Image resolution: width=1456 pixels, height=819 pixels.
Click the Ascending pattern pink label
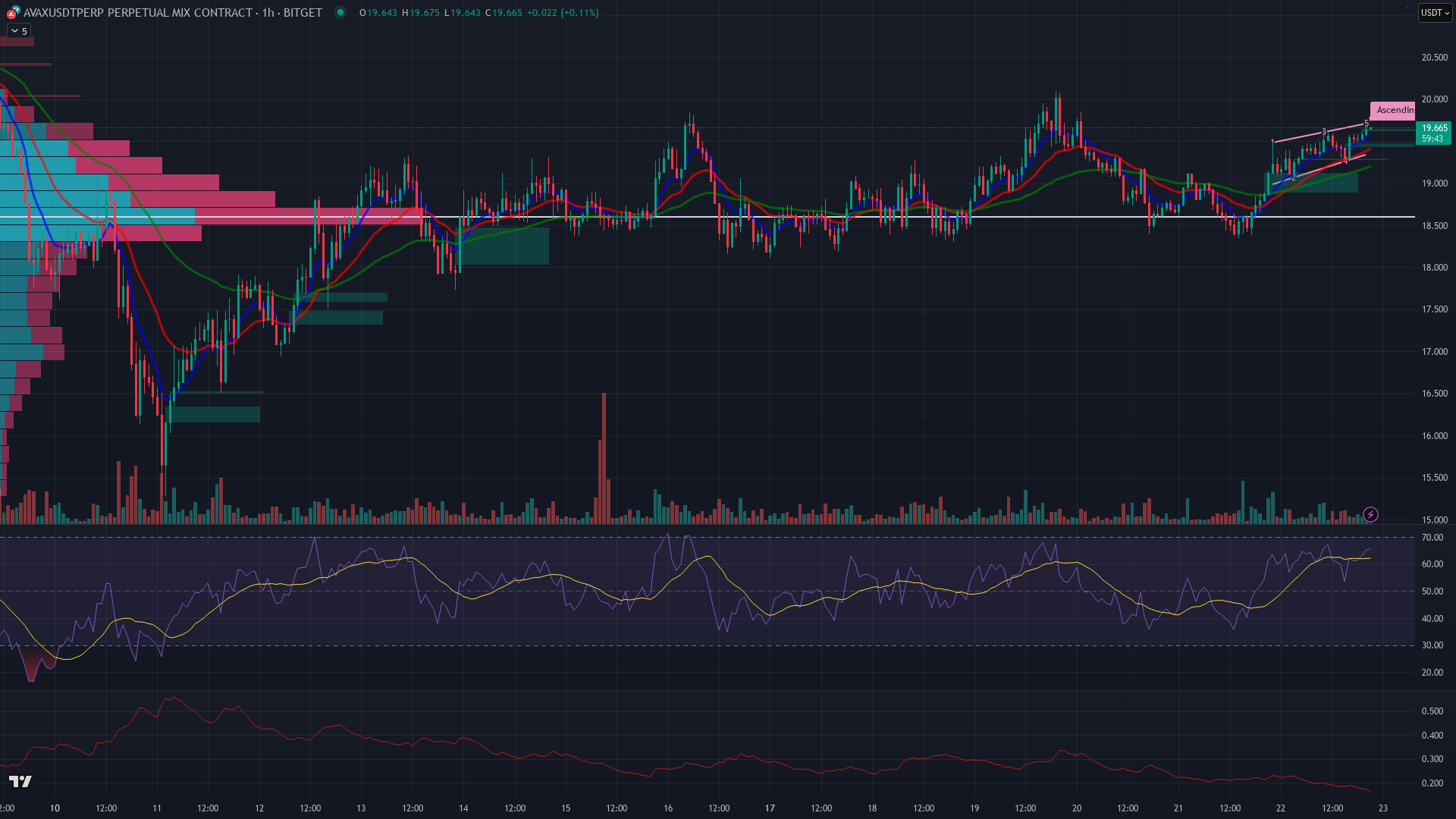(1393, 110)
